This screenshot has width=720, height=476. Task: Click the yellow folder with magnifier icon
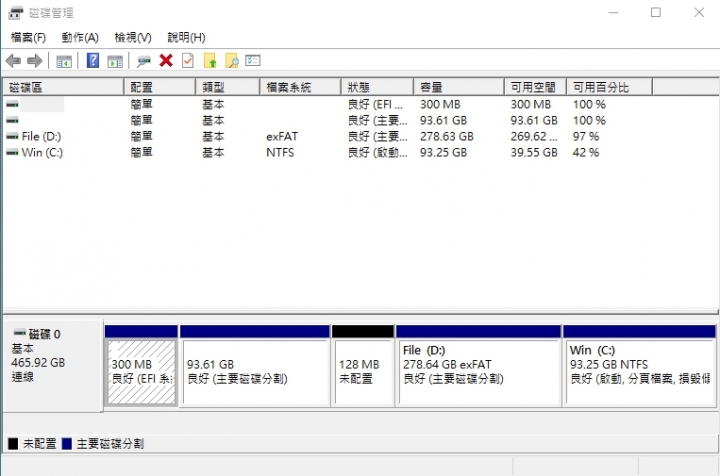tap(232, 61)
